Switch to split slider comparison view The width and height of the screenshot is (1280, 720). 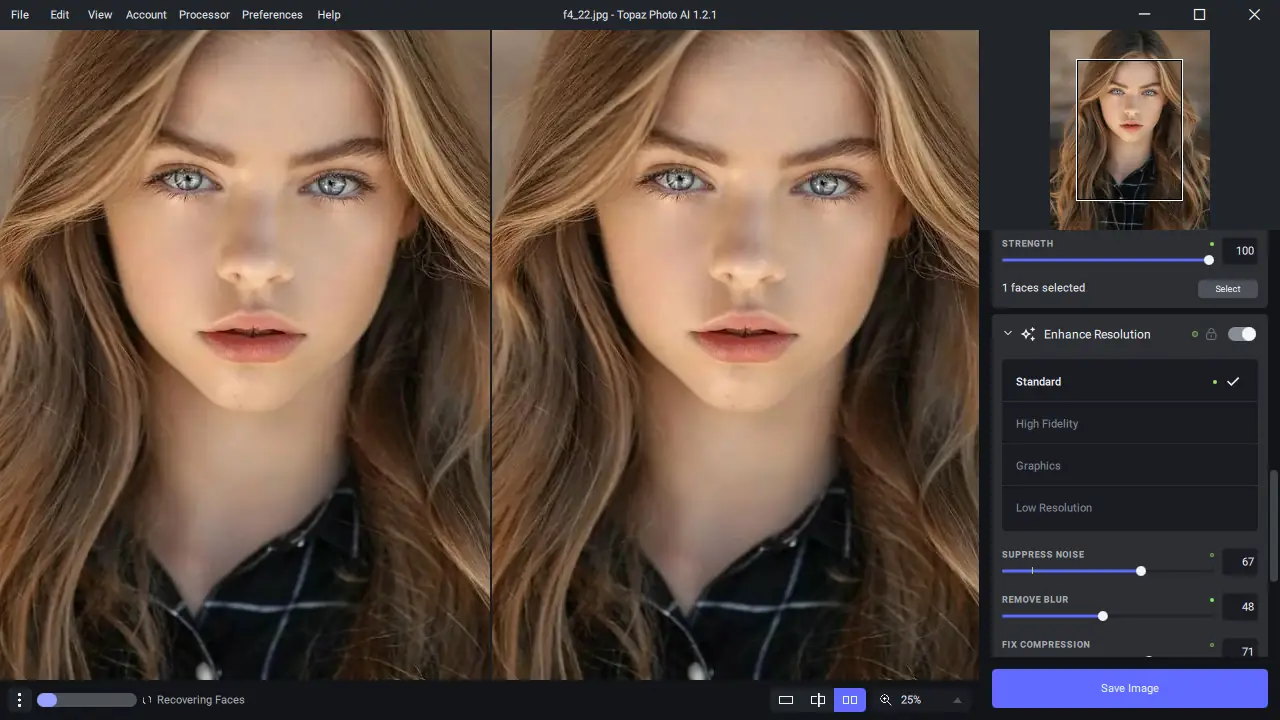tap(818, 700)
